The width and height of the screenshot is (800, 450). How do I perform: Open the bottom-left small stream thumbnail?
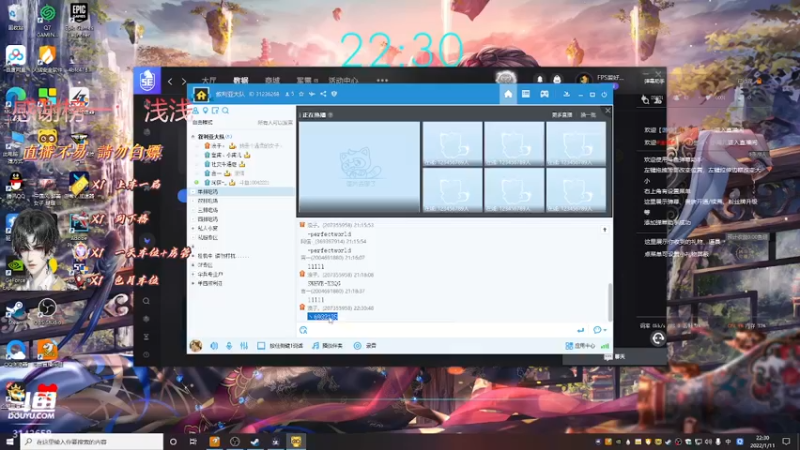[453, 190]
